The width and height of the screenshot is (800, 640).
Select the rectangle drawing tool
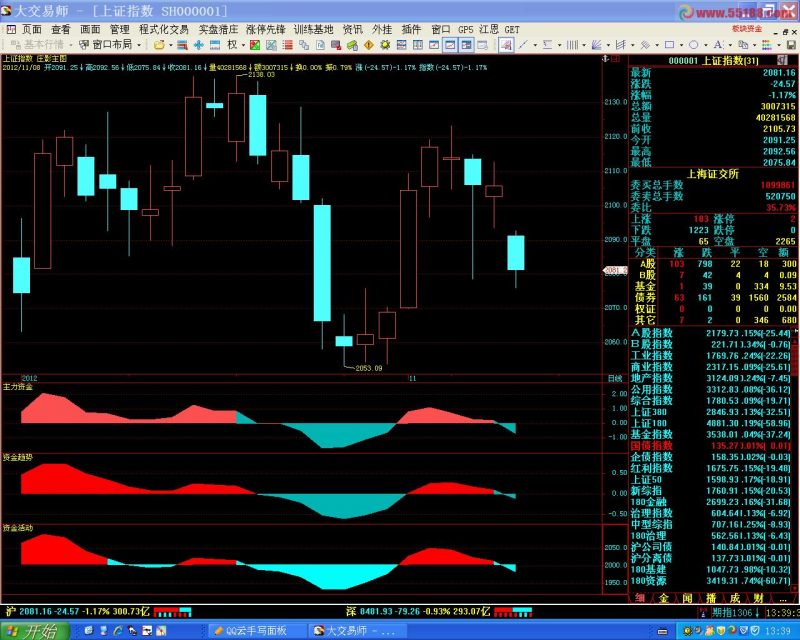669,45
